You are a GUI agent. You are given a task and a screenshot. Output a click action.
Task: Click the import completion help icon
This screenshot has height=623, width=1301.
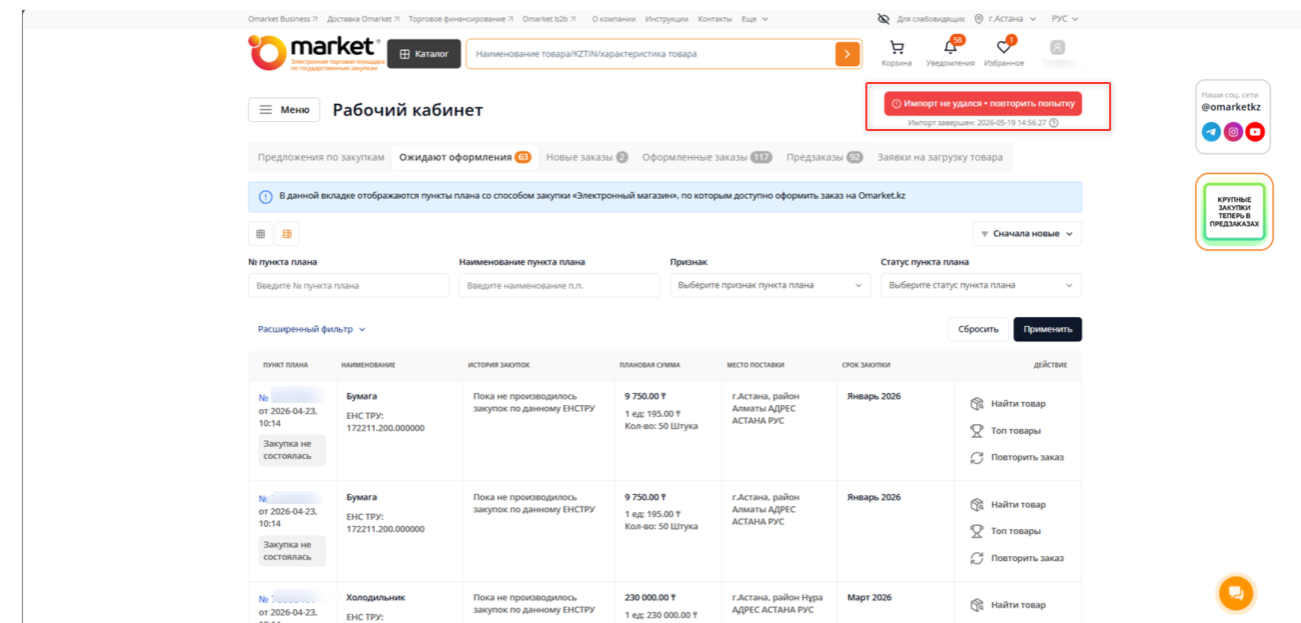1054,123
